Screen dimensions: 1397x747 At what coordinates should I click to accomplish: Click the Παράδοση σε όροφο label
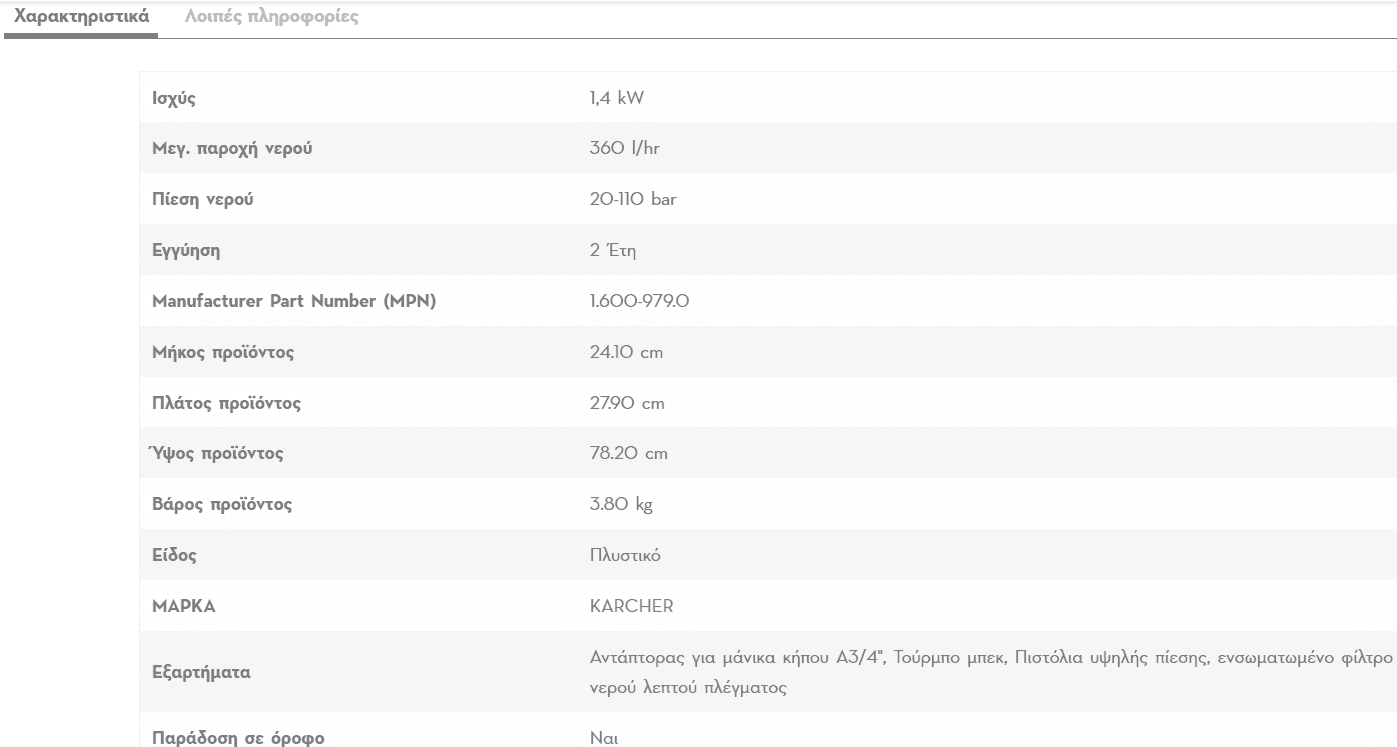pos(238,739)
